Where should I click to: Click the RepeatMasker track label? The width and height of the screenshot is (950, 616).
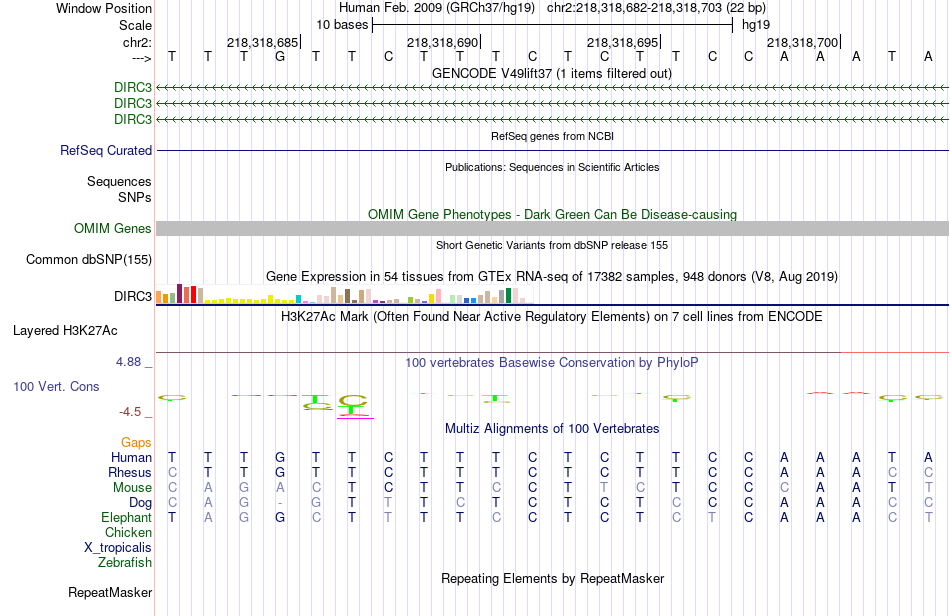point(110,592)
